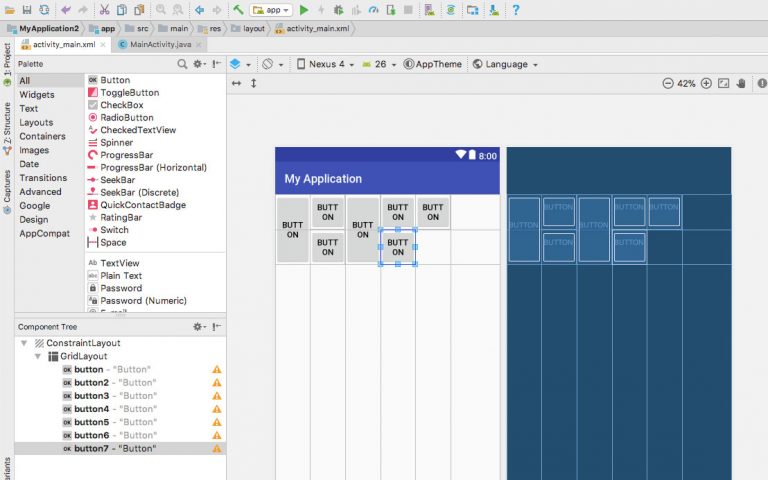Image resolution: width=768 pixels, height=480 pixels.
Task: Hide the Palette panel with collapse icon
Action: 217,64
